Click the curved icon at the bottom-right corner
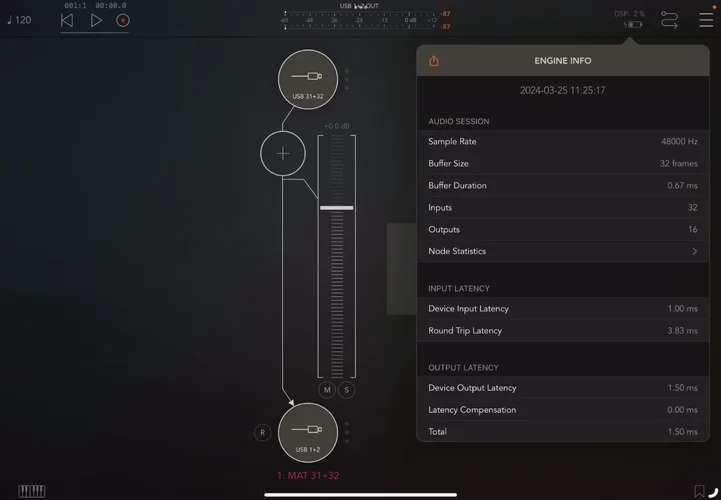721x500 pixels. click(x=714, y=492)
